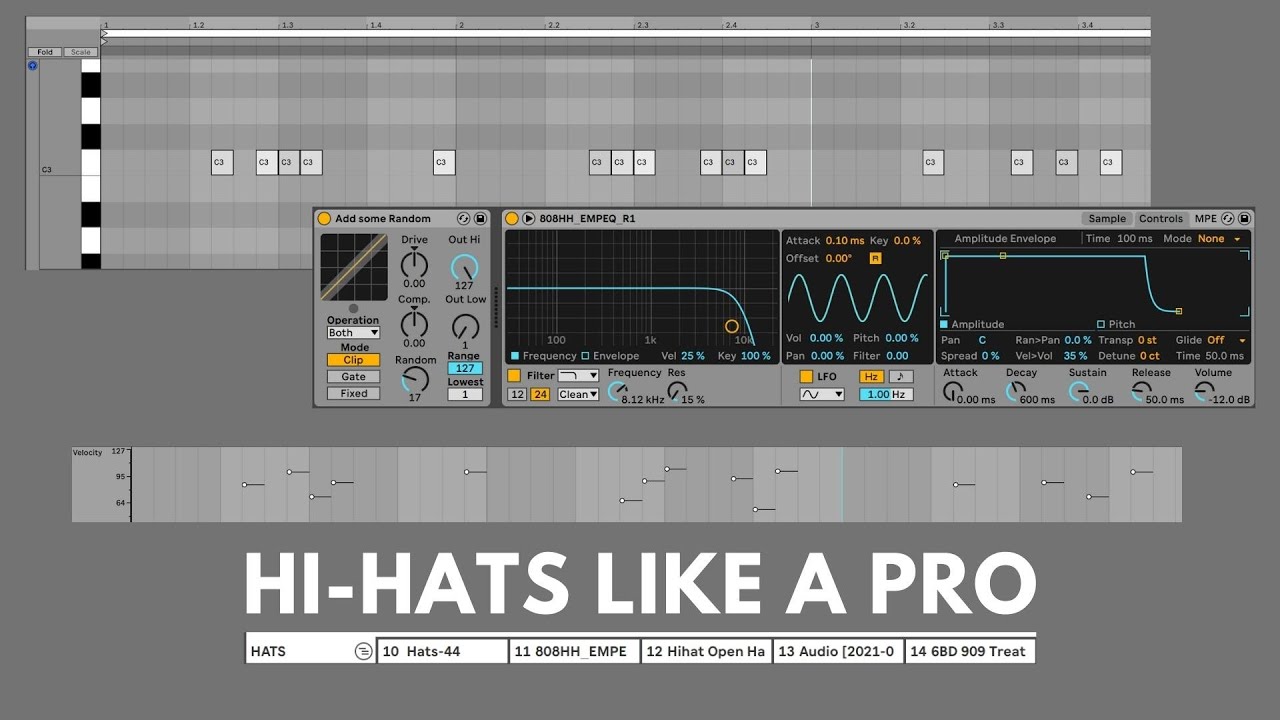Image resolution: width=1280 pixels, height=720 pixels.
Task: Click the filter Res knob
Action: 676,391
